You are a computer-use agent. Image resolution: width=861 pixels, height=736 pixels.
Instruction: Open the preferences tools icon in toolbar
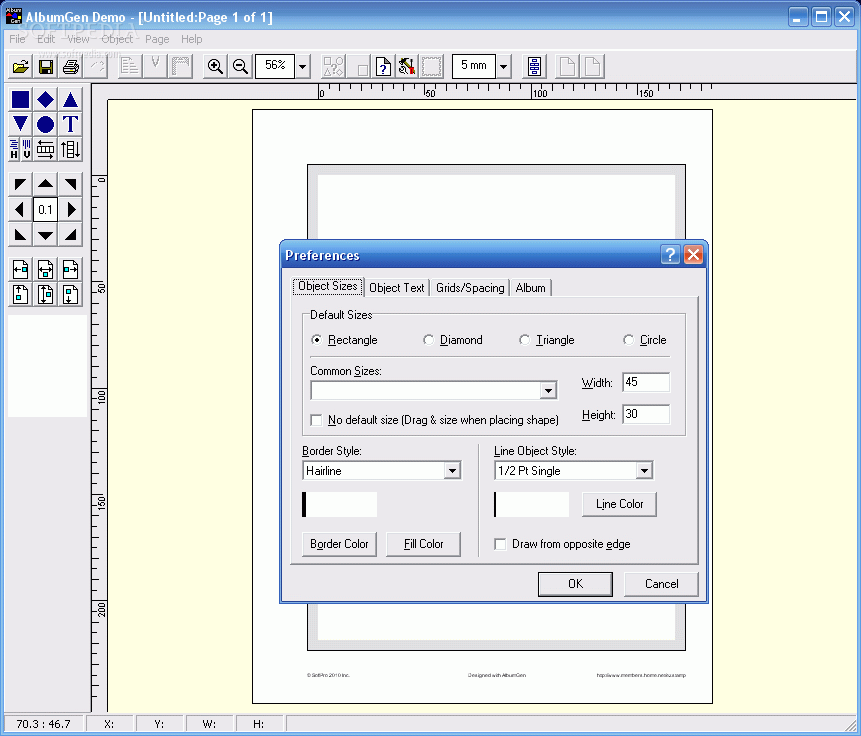pyautogui.click(x=407, y=67)
